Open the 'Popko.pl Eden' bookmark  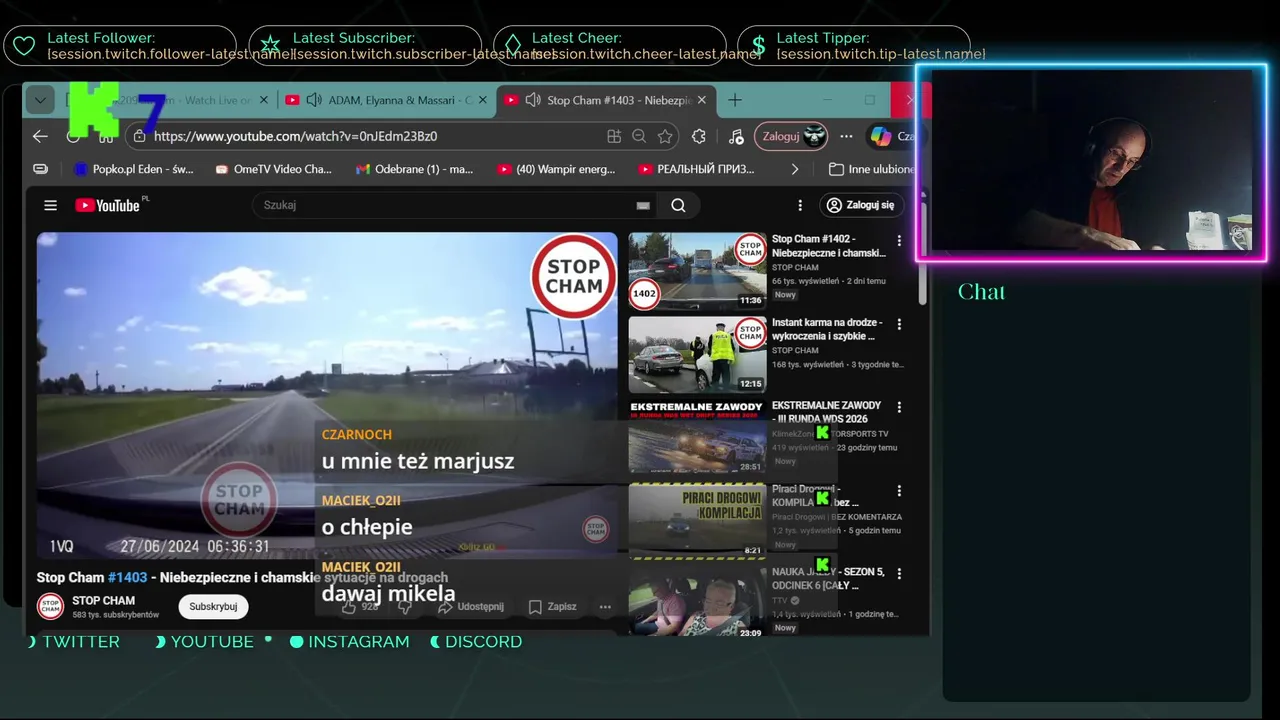click(134, 169)
